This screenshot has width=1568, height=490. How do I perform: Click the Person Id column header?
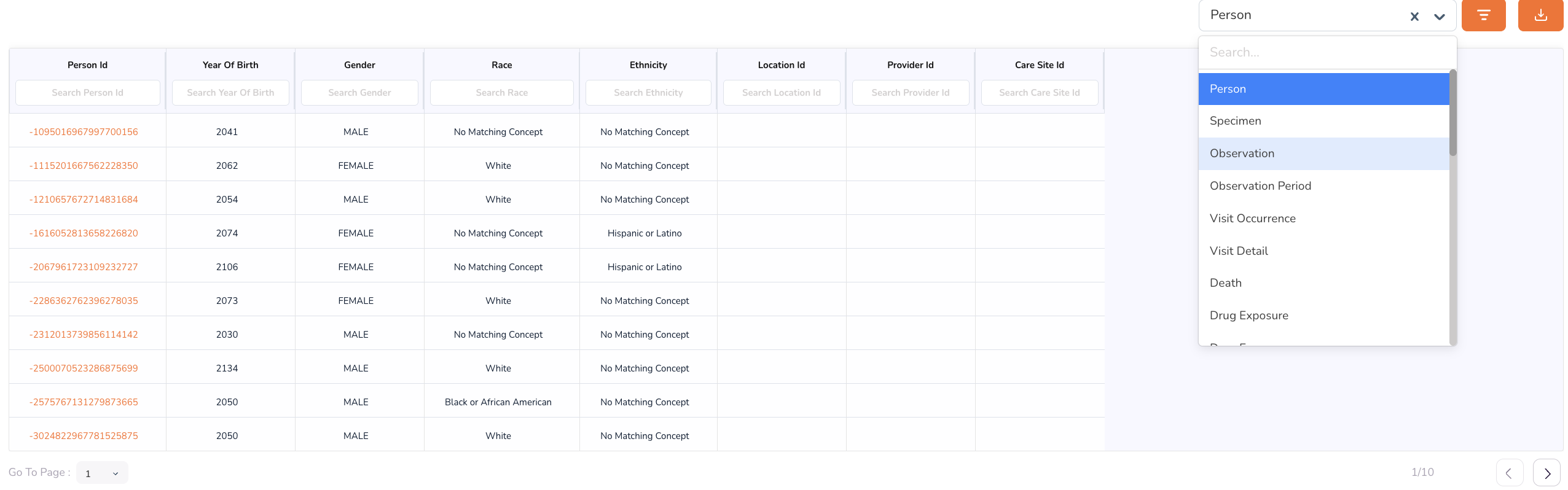pos(87,65)
